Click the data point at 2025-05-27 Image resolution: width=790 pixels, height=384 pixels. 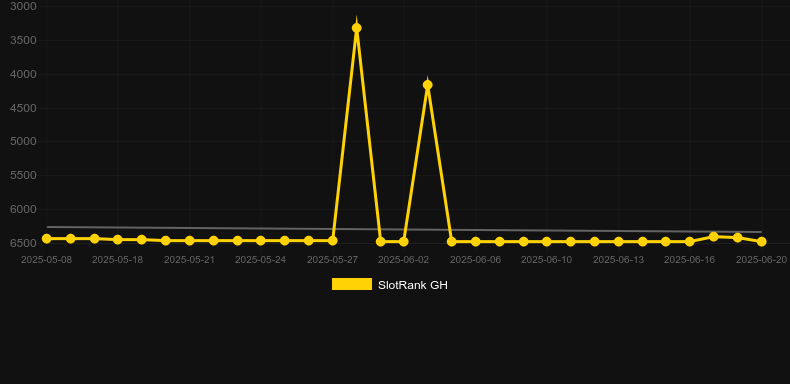pyautogui.click(x=333, y=240)
